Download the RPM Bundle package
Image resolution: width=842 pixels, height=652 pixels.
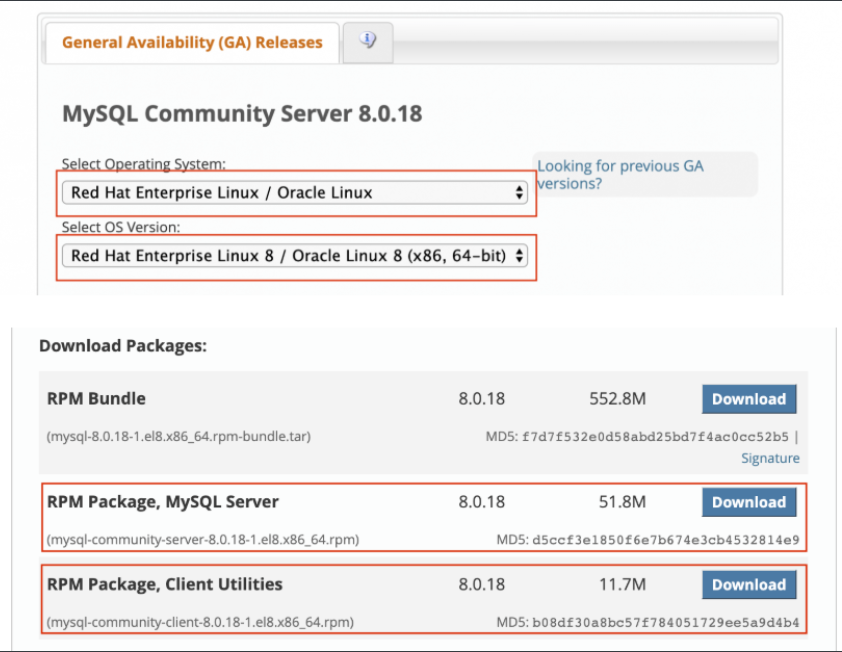pos(749,399)
